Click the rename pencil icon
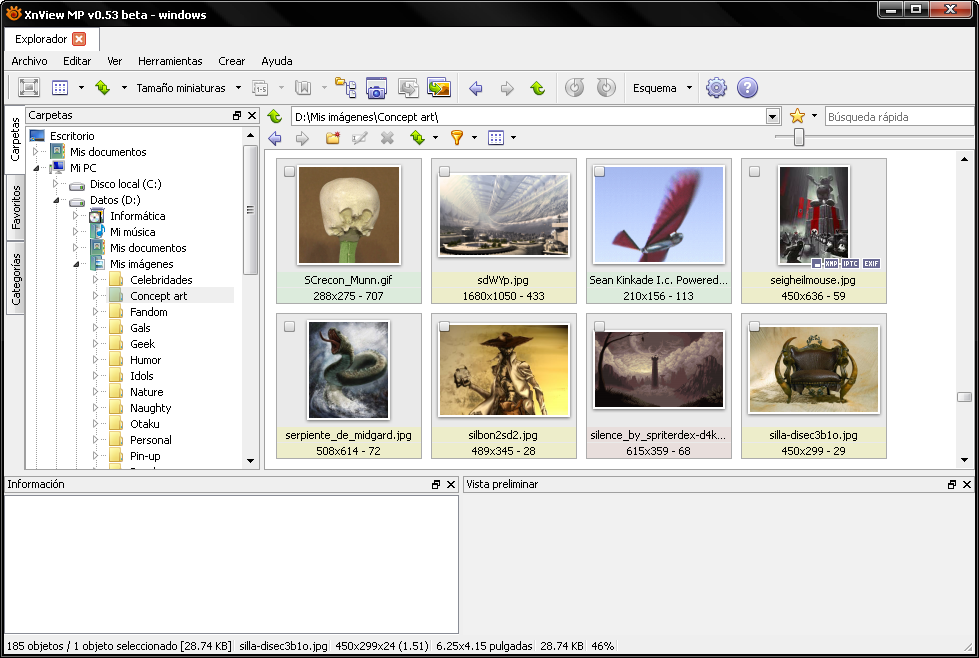This screenshot has height=658, width=979. pyautogui.click(x=360, y=137)
